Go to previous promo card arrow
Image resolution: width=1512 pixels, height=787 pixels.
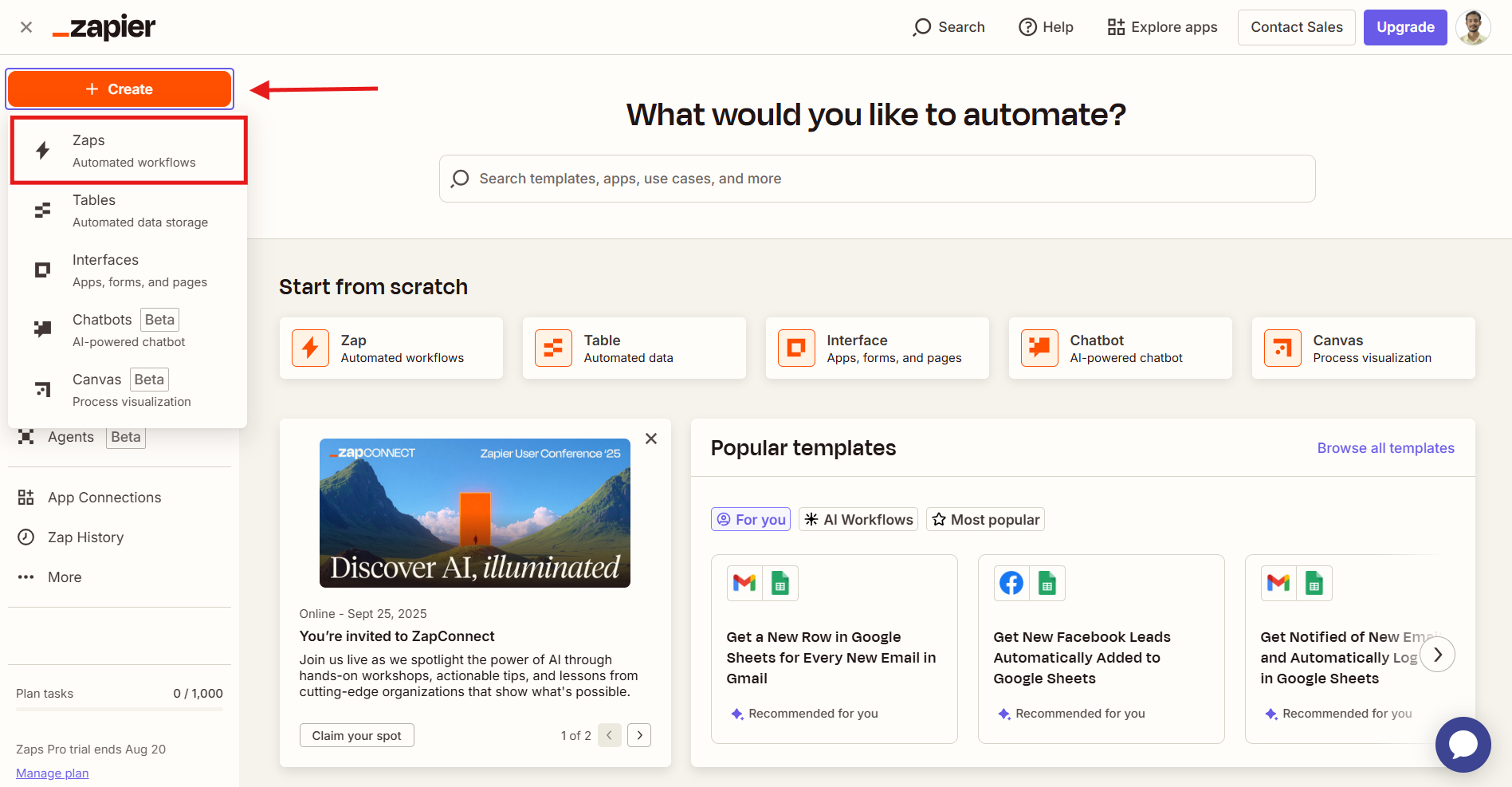tap(609, 735)
